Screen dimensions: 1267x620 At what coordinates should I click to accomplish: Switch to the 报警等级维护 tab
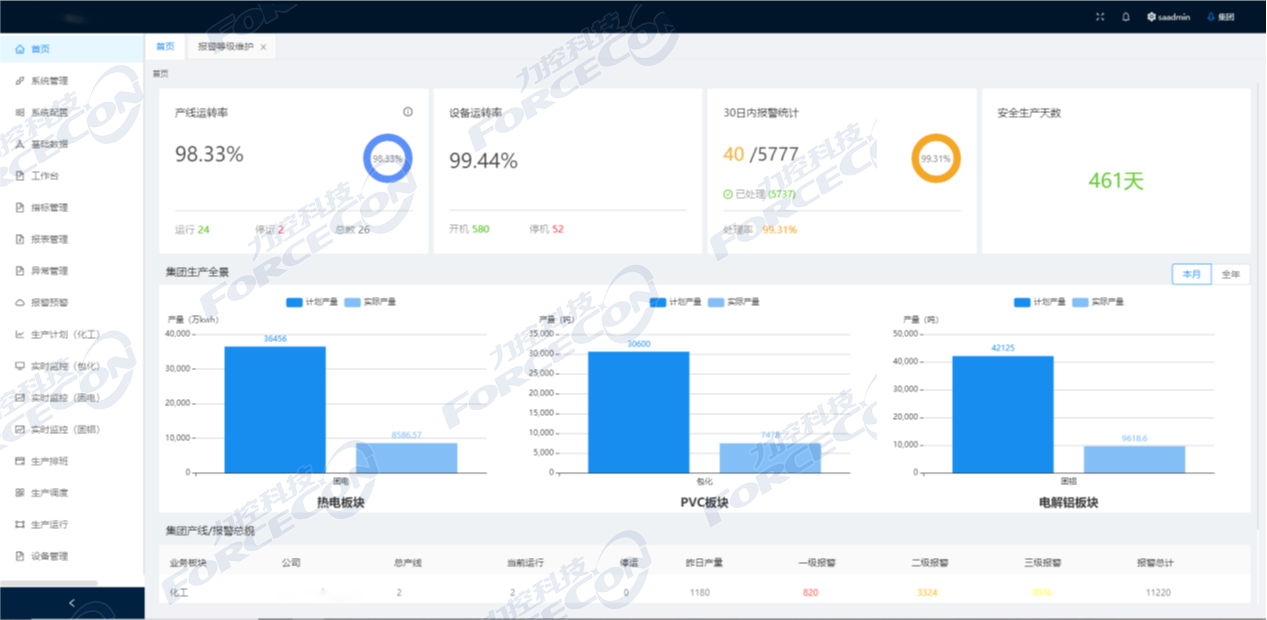[x=225, y=47]
